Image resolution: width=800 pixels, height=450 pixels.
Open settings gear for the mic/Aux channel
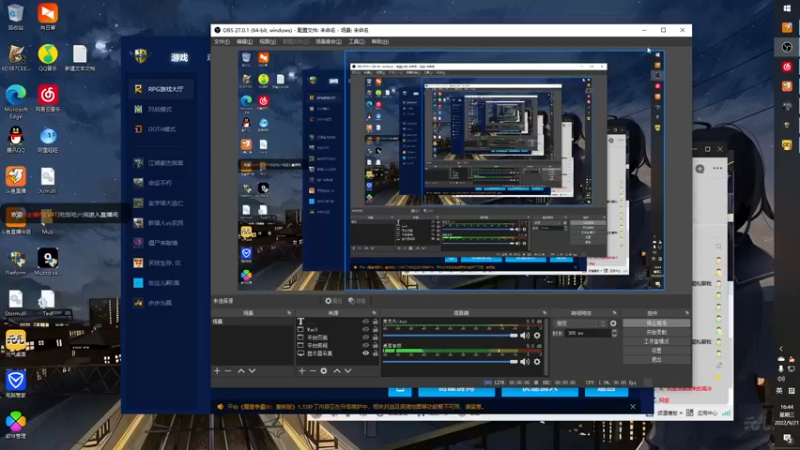click(537, 336)
